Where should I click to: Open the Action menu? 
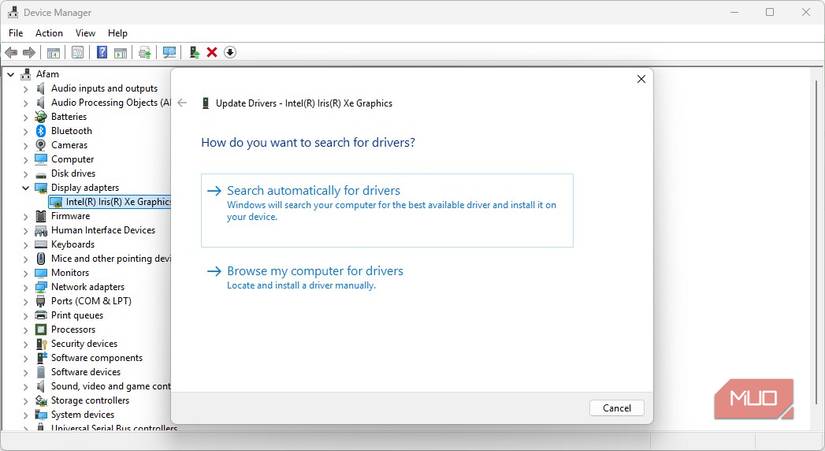pos(49,33)
